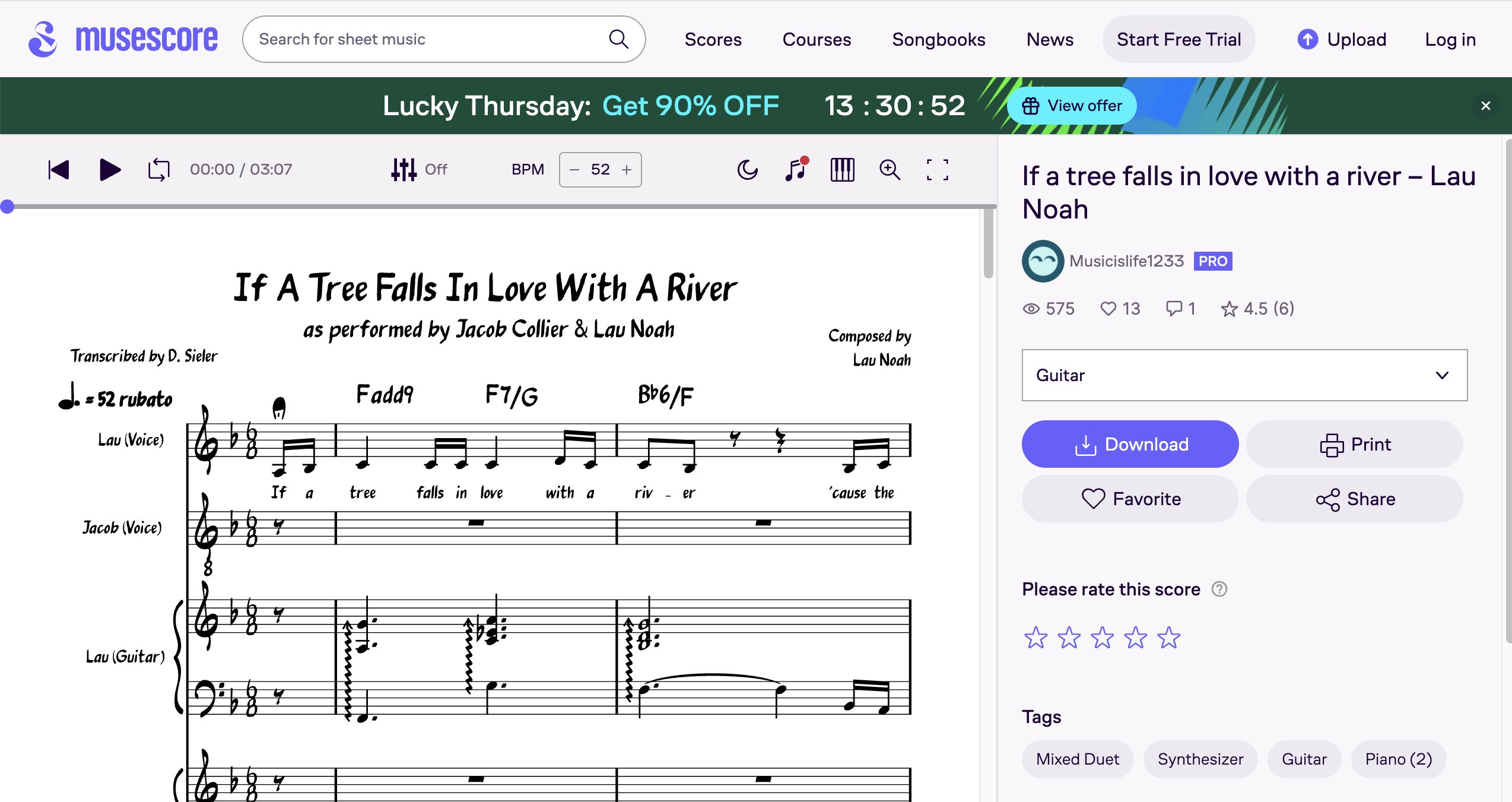Toggle the metronome note icon
This screenshot has height=802, width=1512.
pyautogui.click(x=796, y=169)
